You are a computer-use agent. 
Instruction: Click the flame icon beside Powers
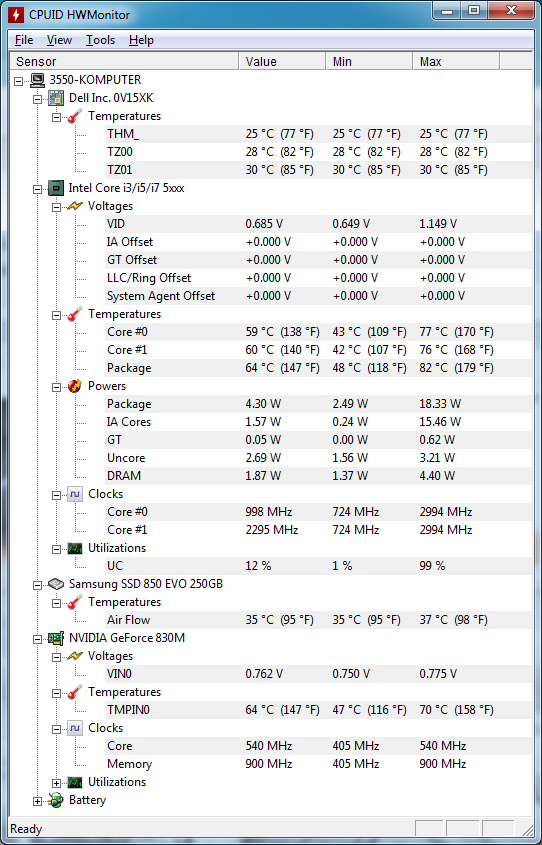pyautogui.click(x=75, y=386)
